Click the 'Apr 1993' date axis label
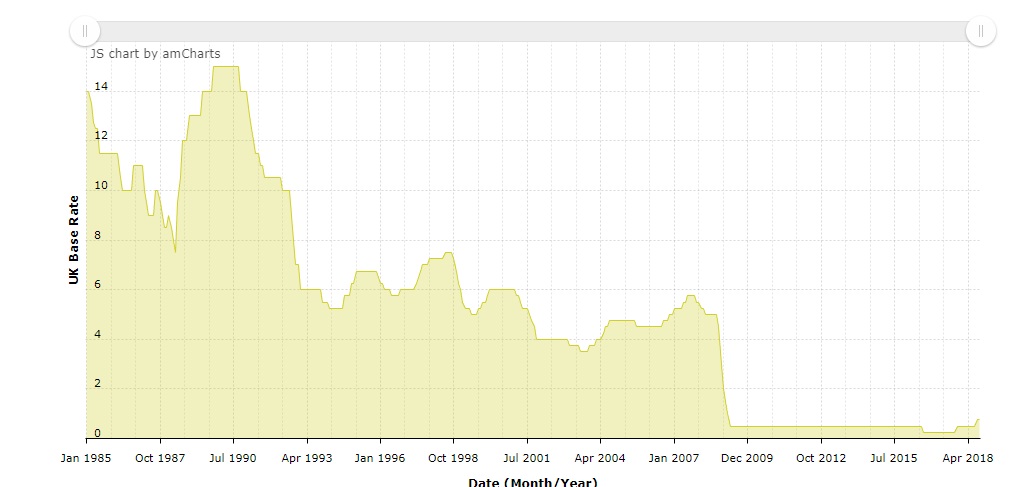This screenshot has height=487, width=1023. tap(307, 458)
